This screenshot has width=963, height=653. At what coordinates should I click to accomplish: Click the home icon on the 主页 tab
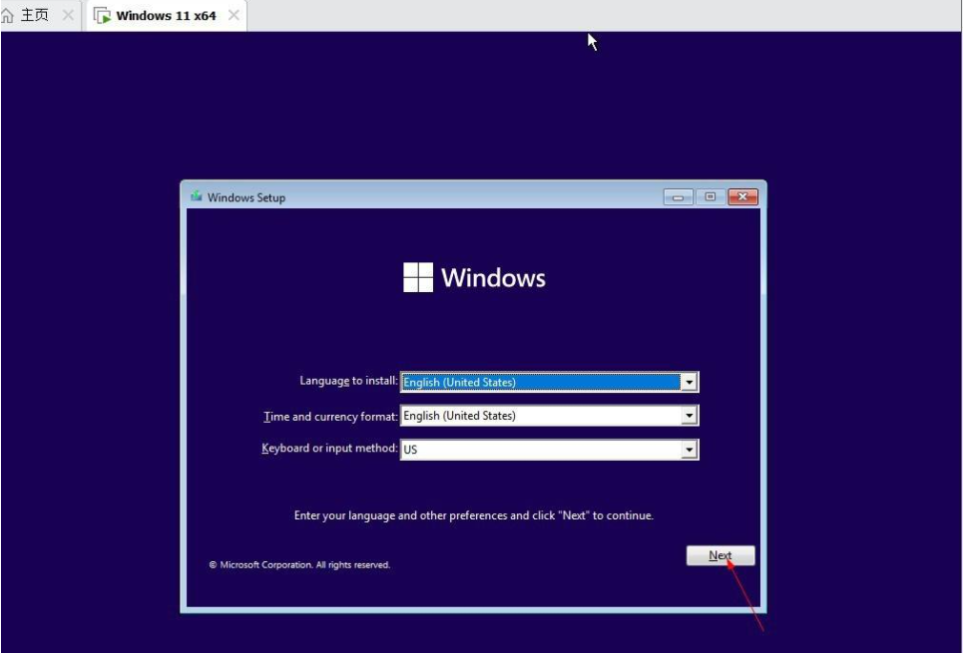pos(8,16)
